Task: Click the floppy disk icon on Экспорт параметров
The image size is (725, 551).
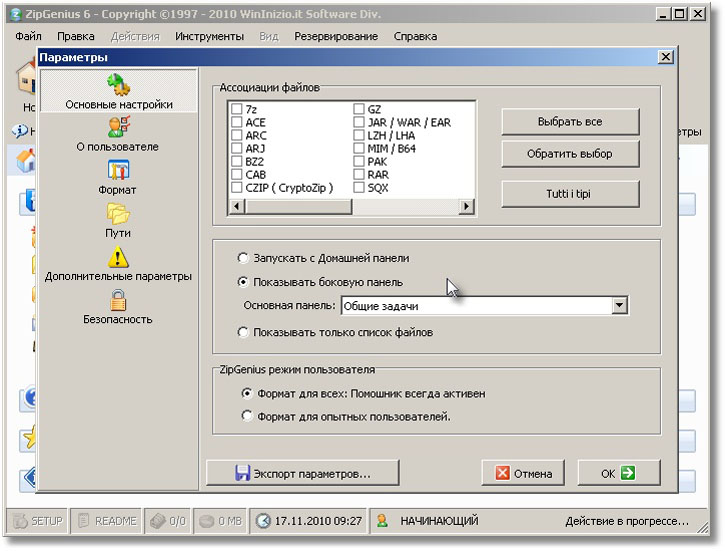Action: [242, 473]
